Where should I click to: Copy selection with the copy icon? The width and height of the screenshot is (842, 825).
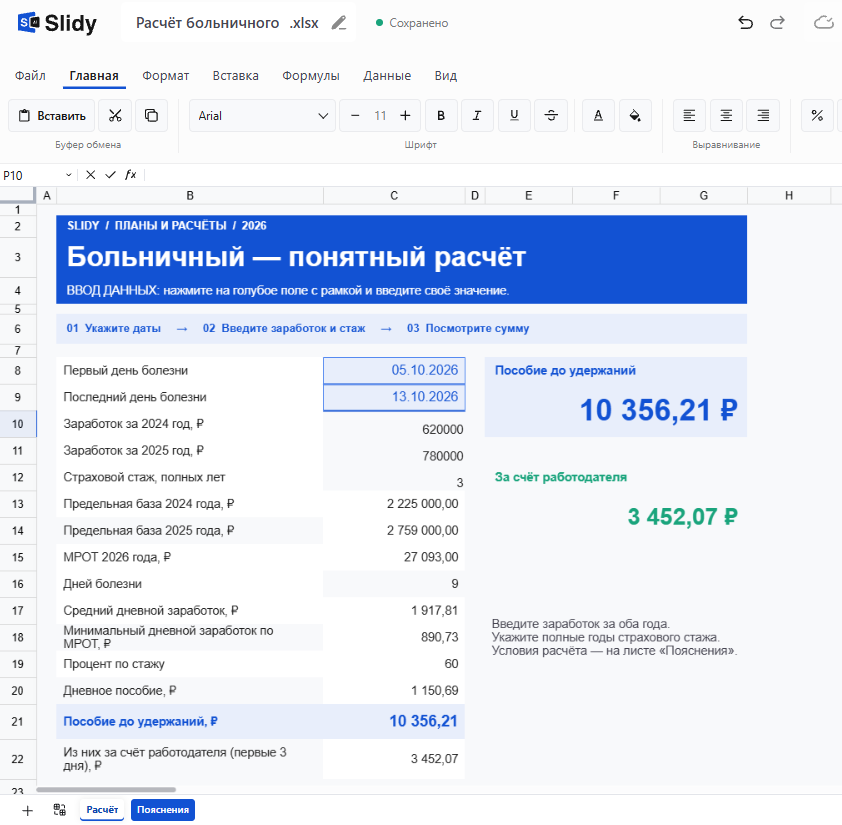click(x=151, y=115)
